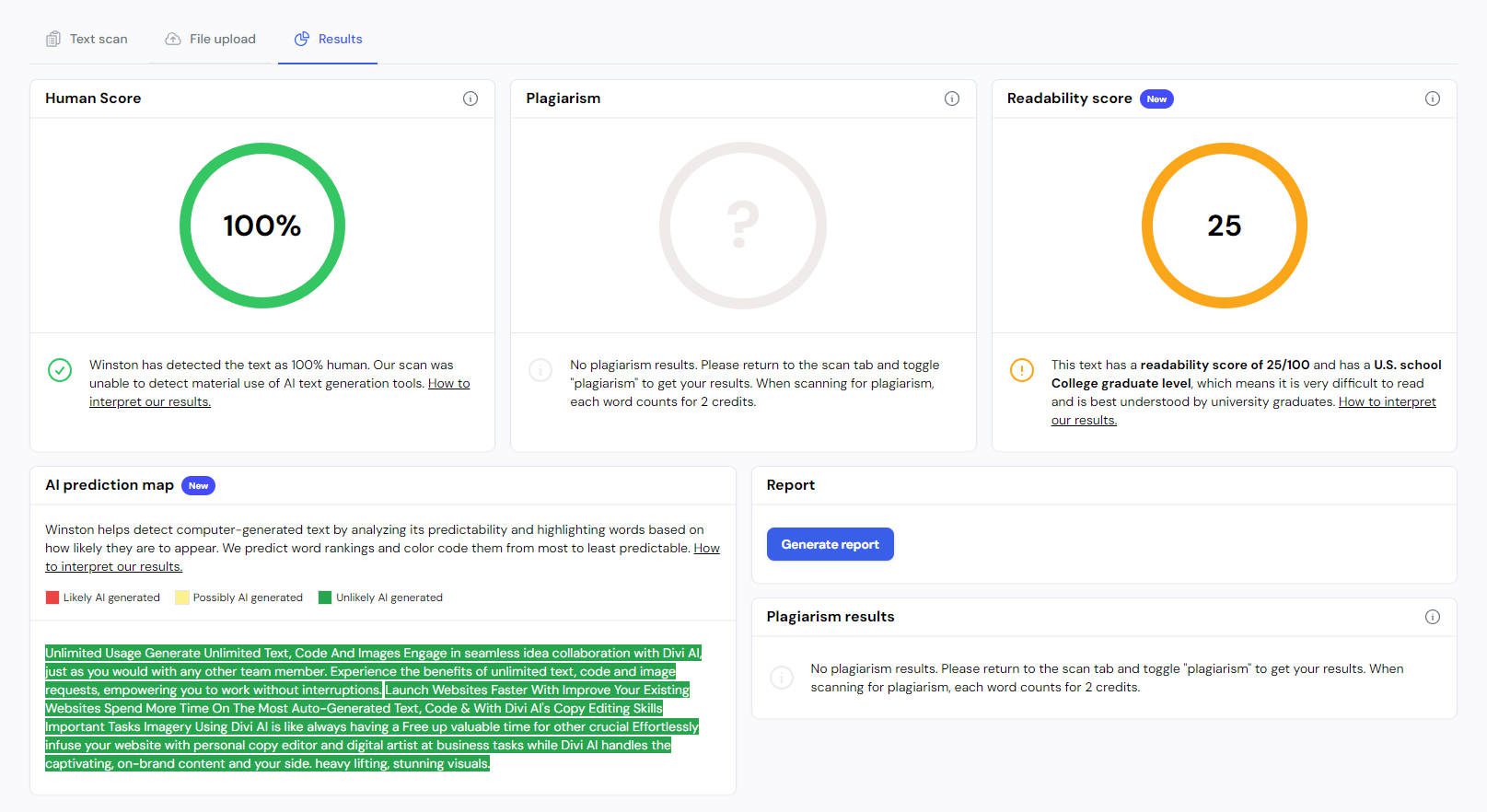Select the Results tab
This screenshot has width=1487, height=812.
tap(328, 39)
